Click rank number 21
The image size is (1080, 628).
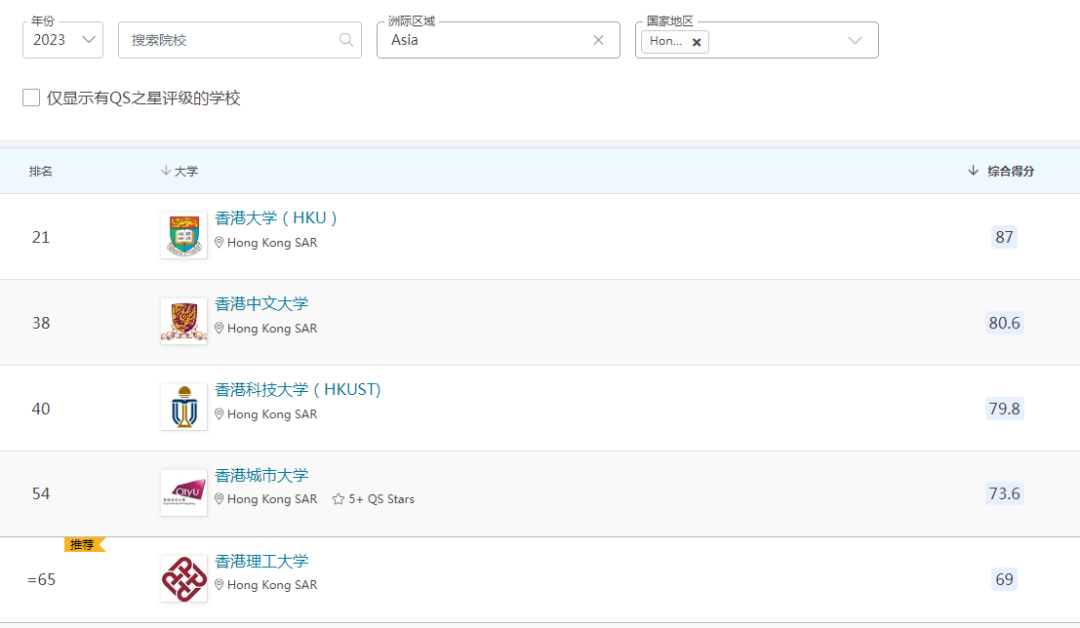pyautogui.click(x=41, y=238)
